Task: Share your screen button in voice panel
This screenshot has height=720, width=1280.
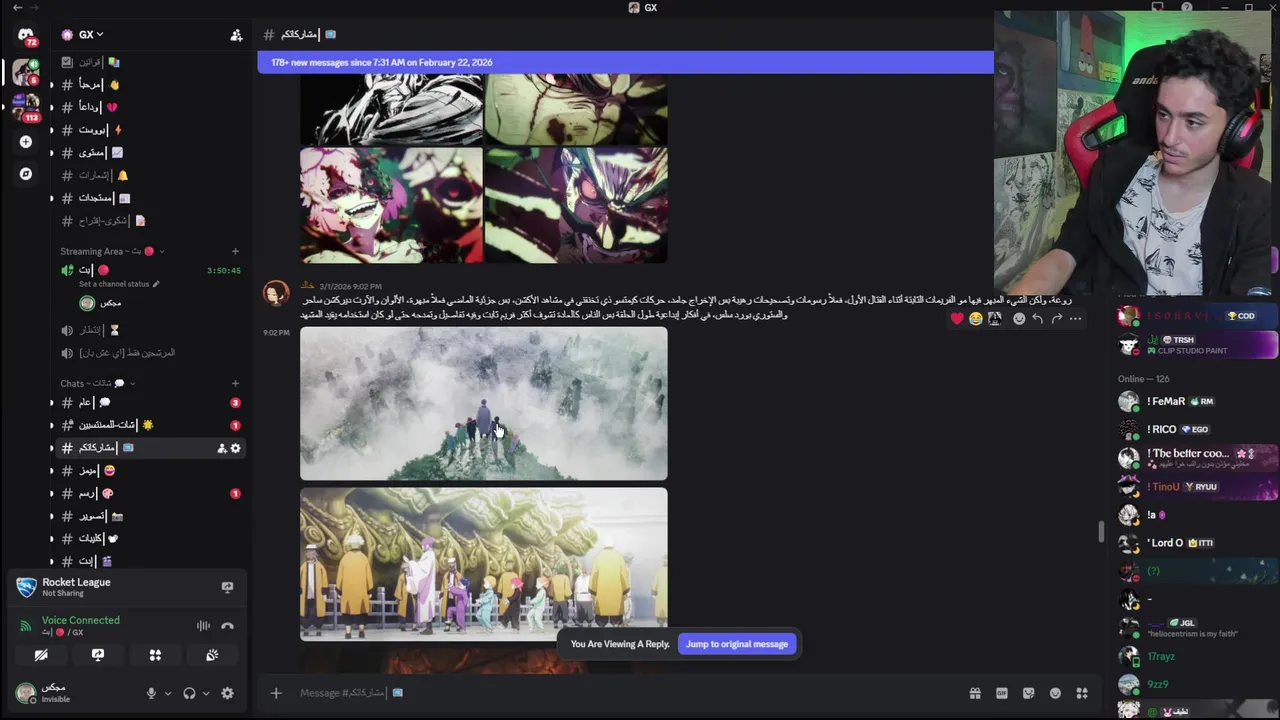Action: [98, 655]
